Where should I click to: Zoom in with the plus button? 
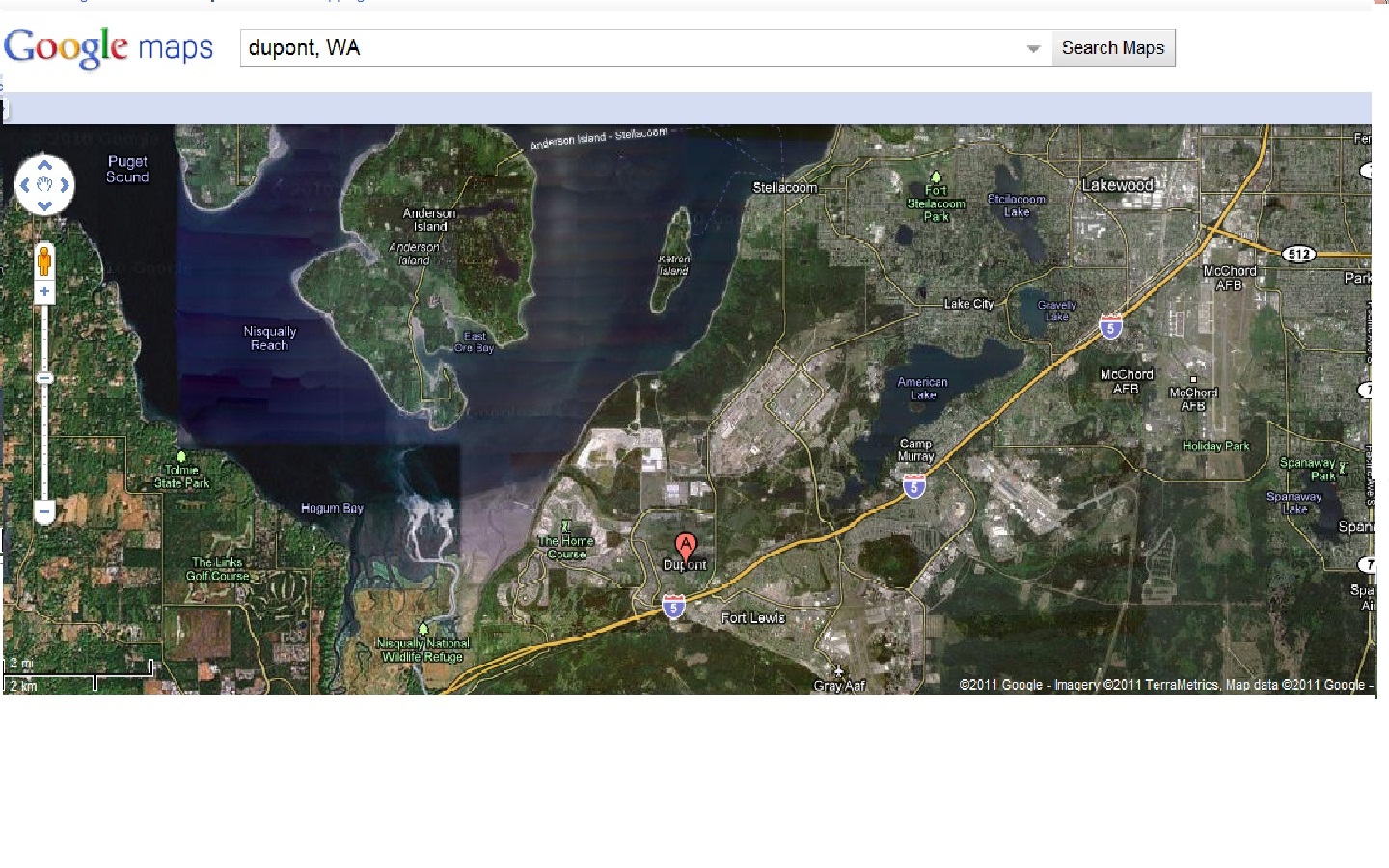44,291
